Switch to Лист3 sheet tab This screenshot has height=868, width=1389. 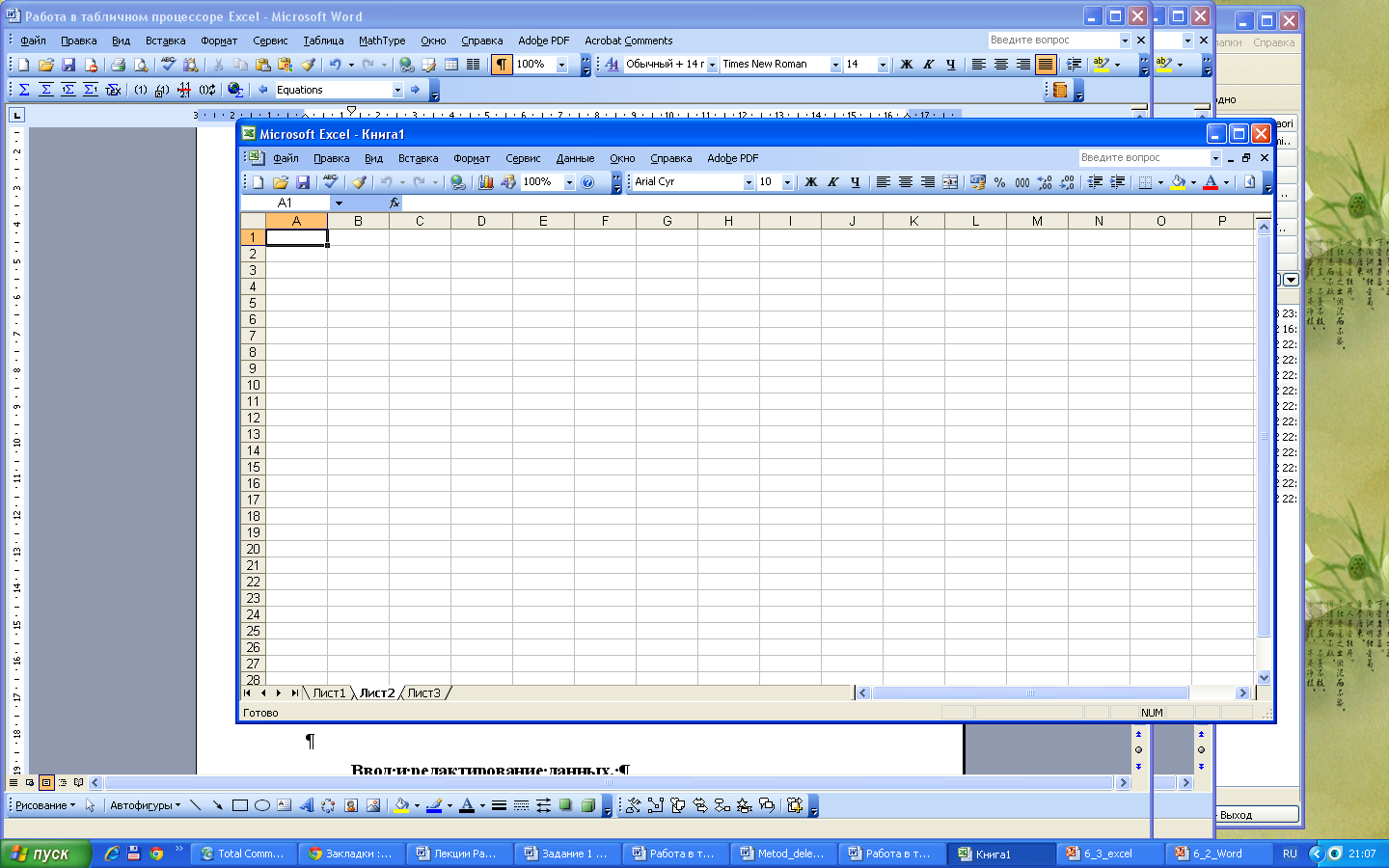[423, 692]
